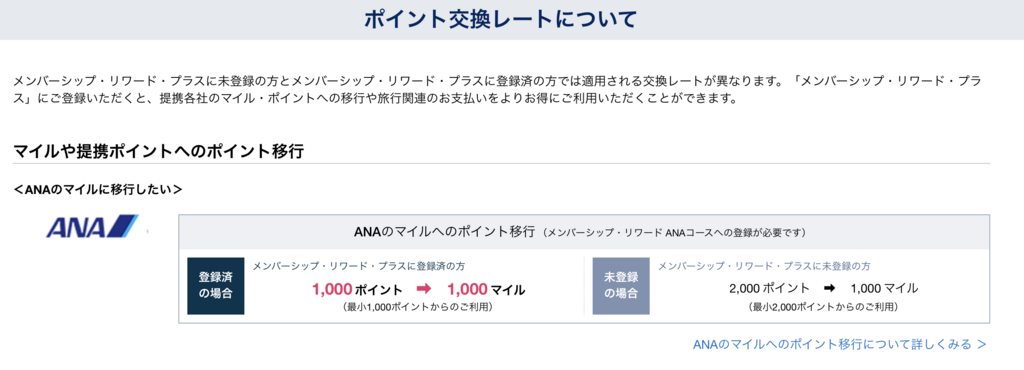This screenshot has width=1024, height=370.
Task: Click the 未登録の場合 gray badge
Action: coord(621,286)
